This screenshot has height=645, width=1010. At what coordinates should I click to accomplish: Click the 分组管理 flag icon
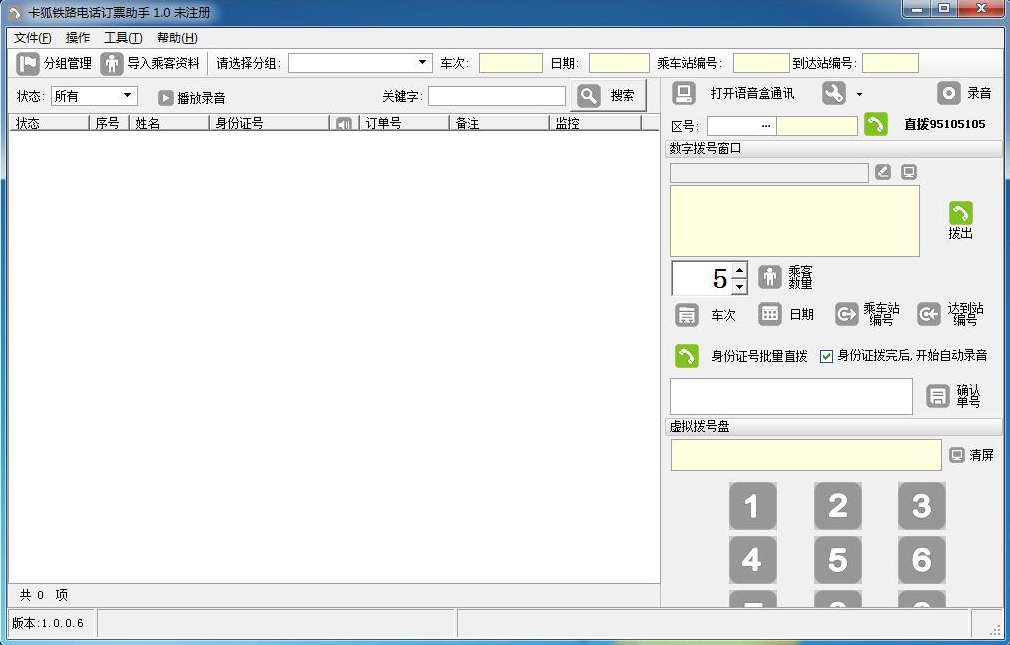click(x=28, y=64)
